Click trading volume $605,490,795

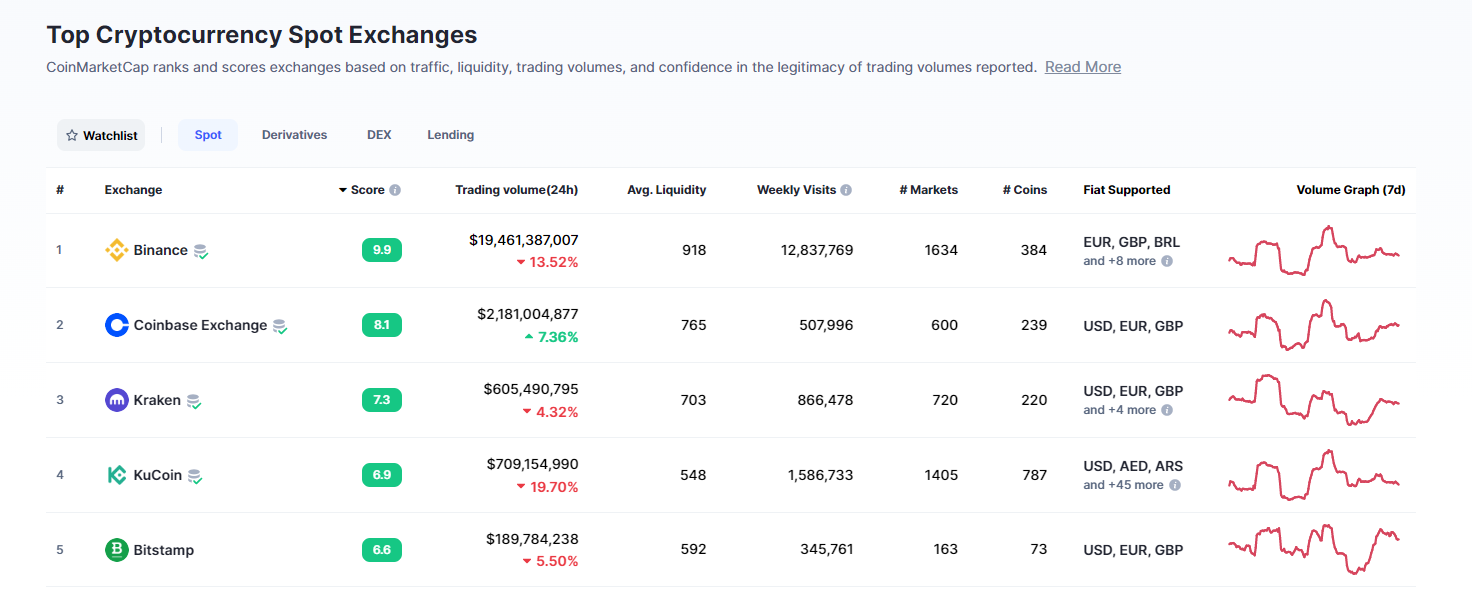point(531,389)
